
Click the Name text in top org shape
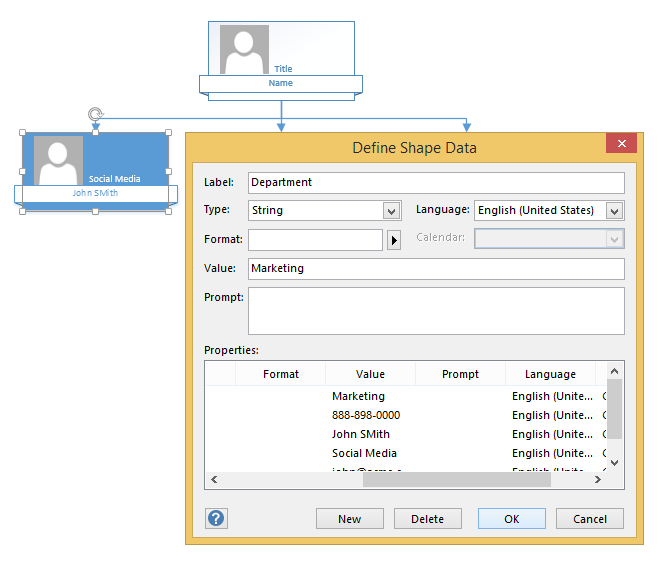[x=281, y=83]
